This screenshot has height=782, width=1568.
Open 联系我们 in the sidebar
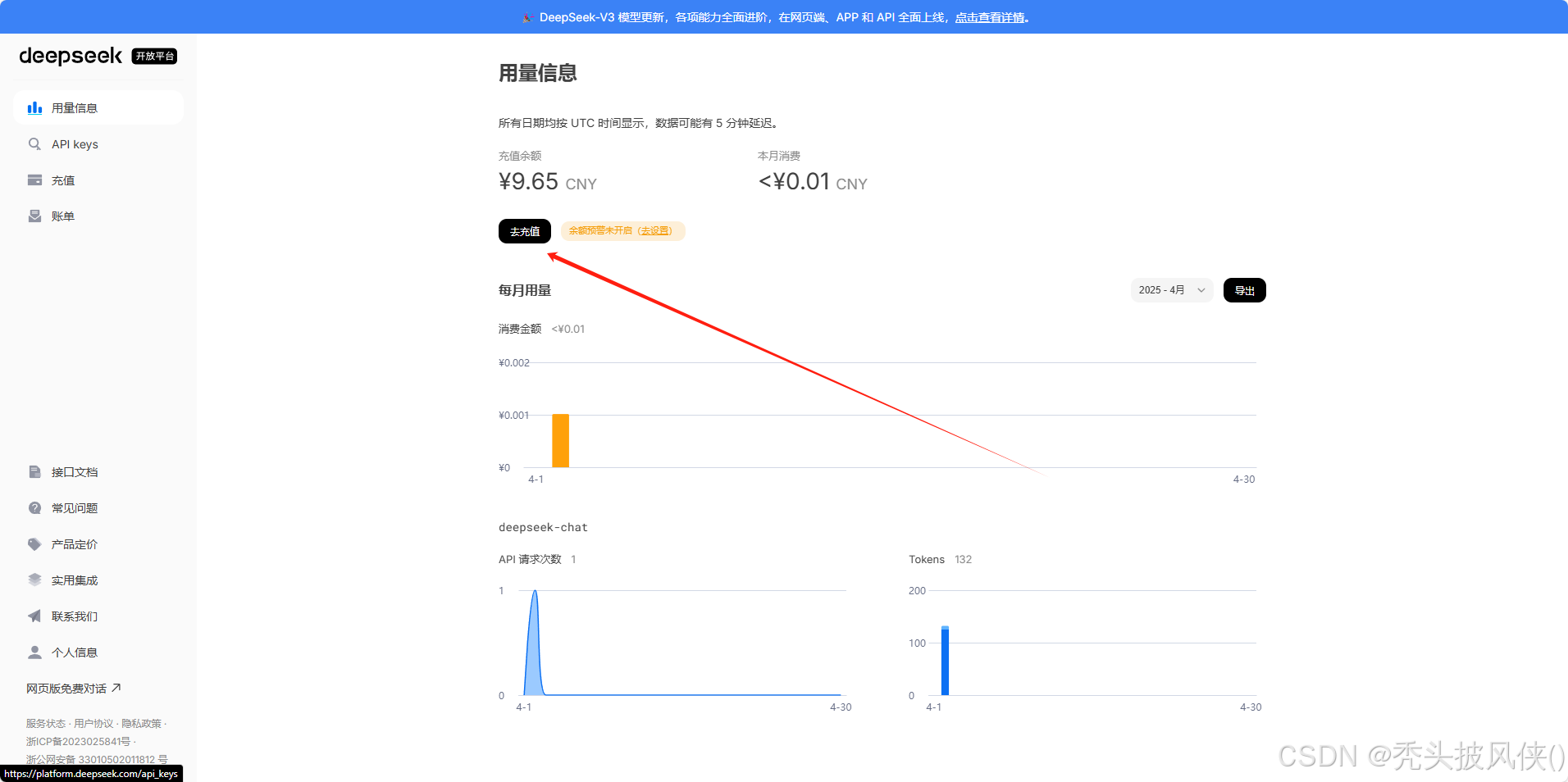[98, 616]
